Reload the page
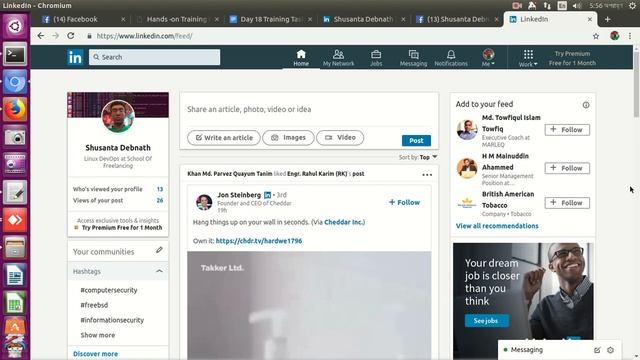Image resolution: width=640 pixels, height=360 pixels. [71, 36]
